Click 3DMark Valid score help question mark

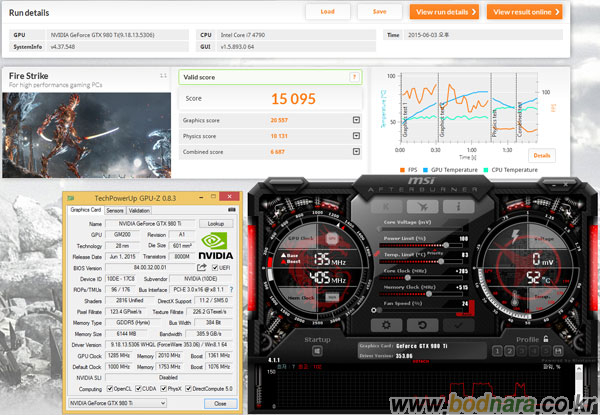coord(354,77)
